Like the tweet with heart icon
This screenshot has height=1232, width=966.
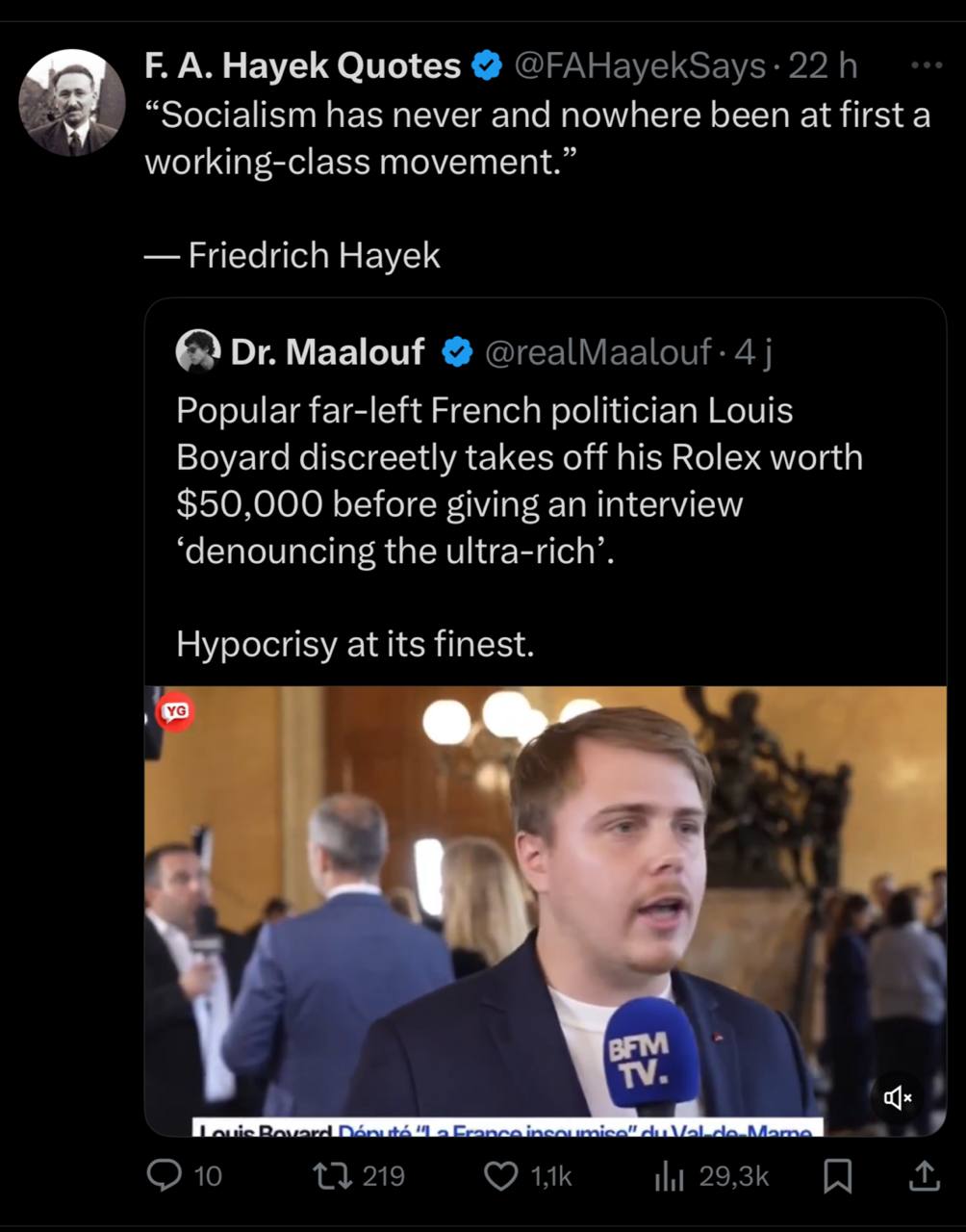point(500,1175)
